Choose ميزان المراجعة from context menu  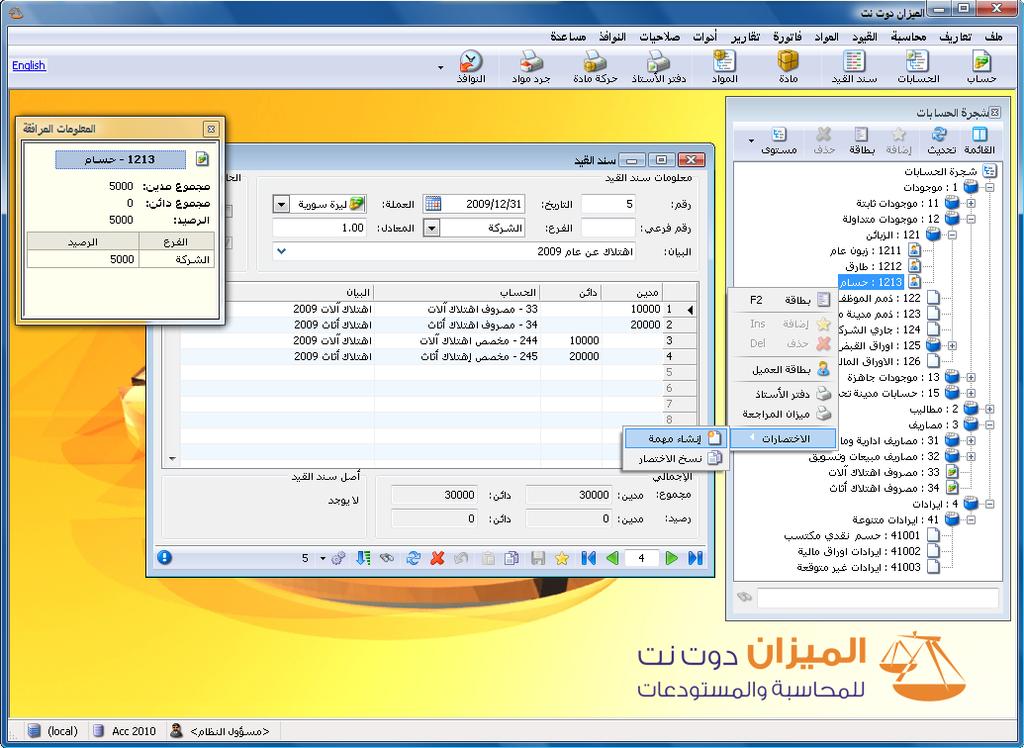782,414
